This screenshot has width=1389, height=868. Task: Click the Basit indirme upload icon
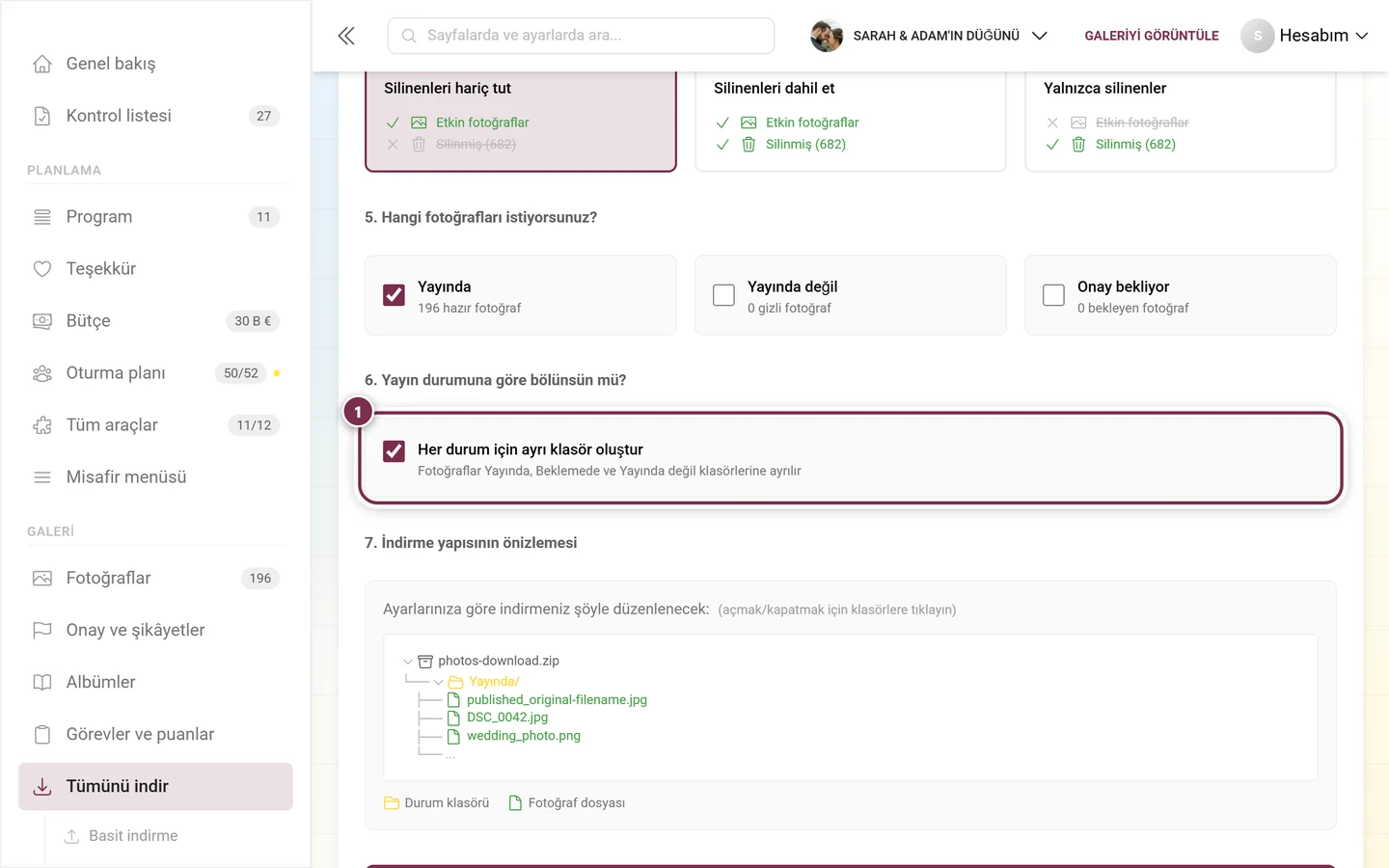[71, 836]
